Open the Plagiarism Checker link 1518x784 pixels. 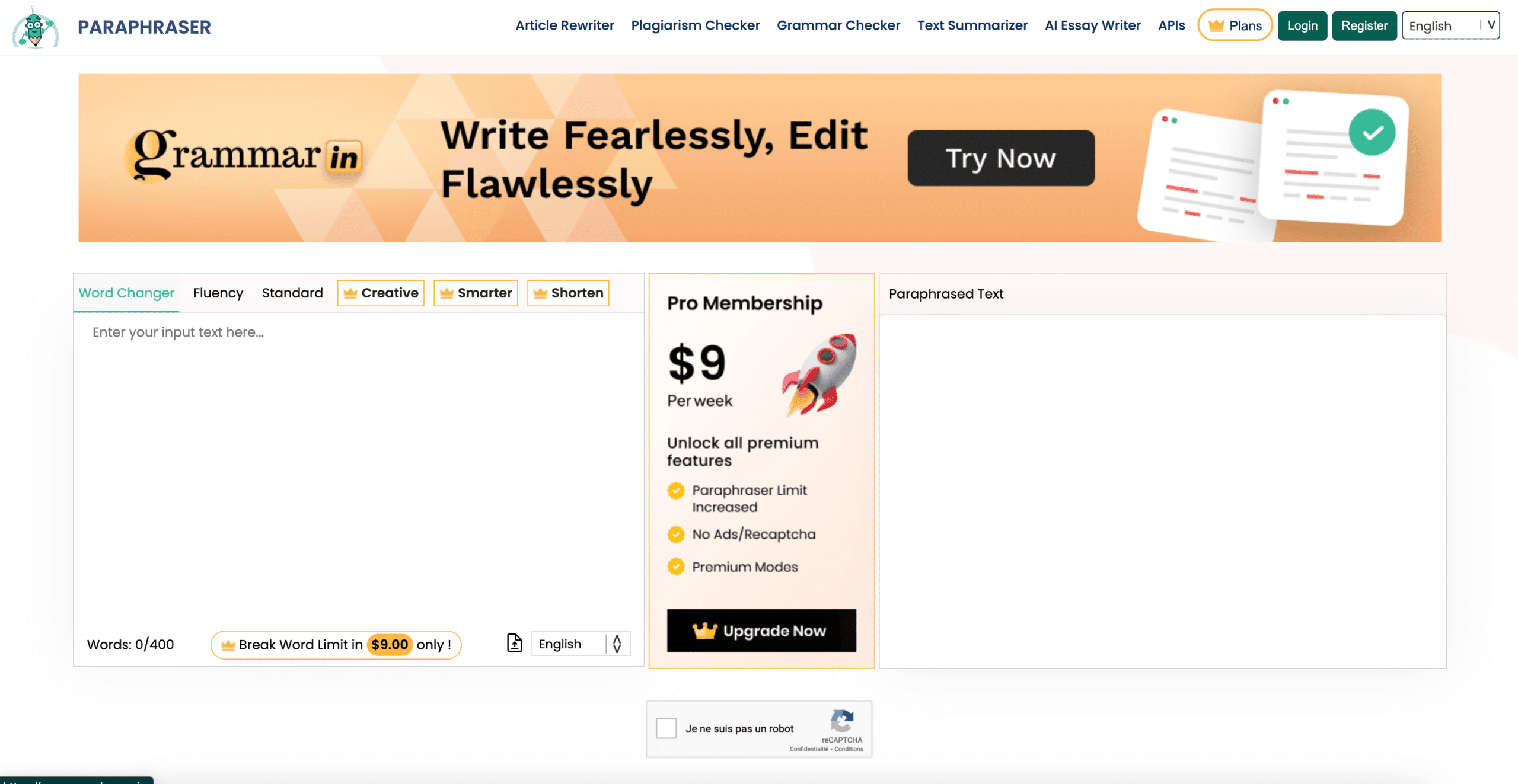(x=695, y=25)
